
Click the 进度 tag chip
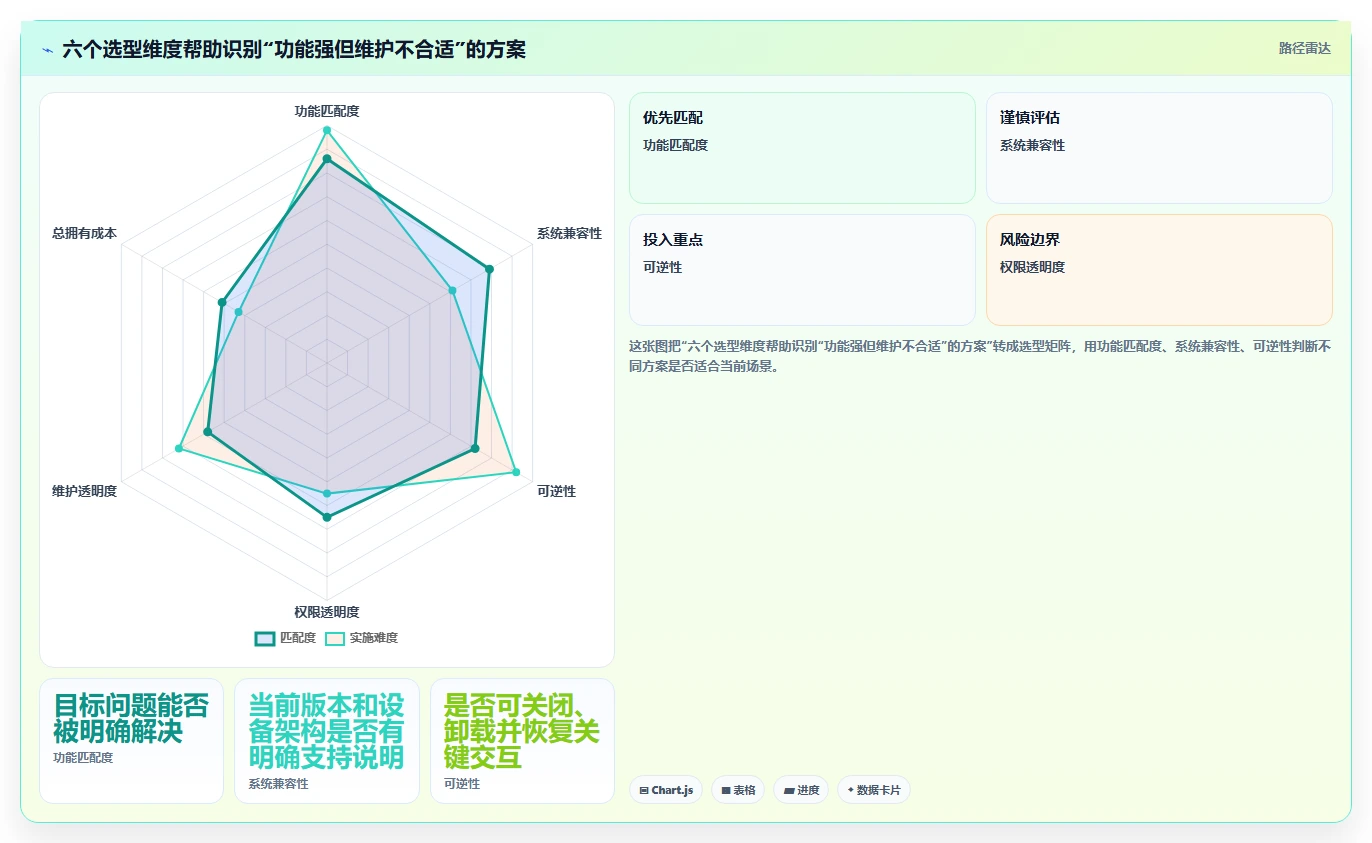click(x=801, y=790)
